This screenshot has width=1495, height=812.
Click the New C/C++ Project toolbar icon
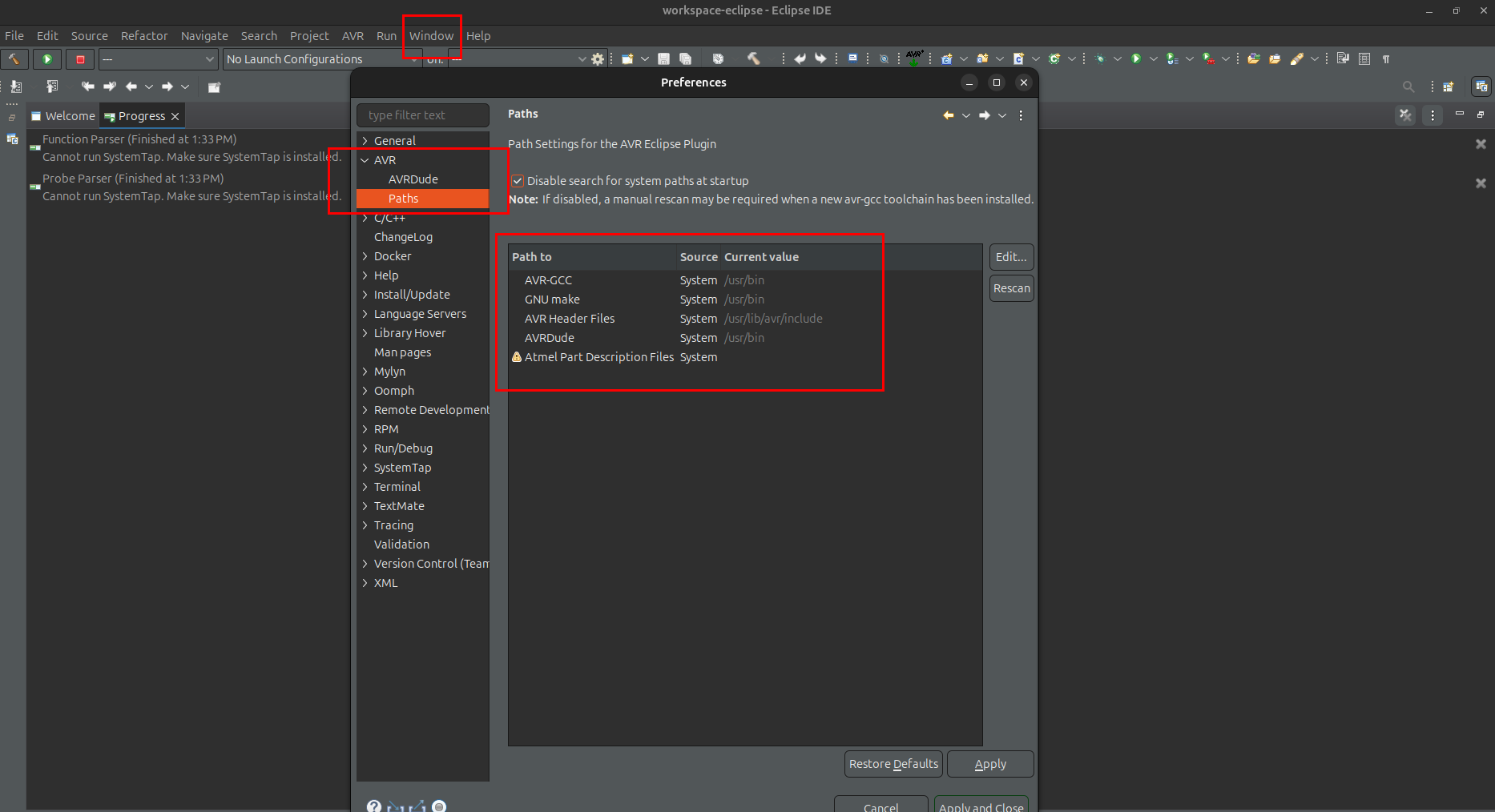click(947, 58)
